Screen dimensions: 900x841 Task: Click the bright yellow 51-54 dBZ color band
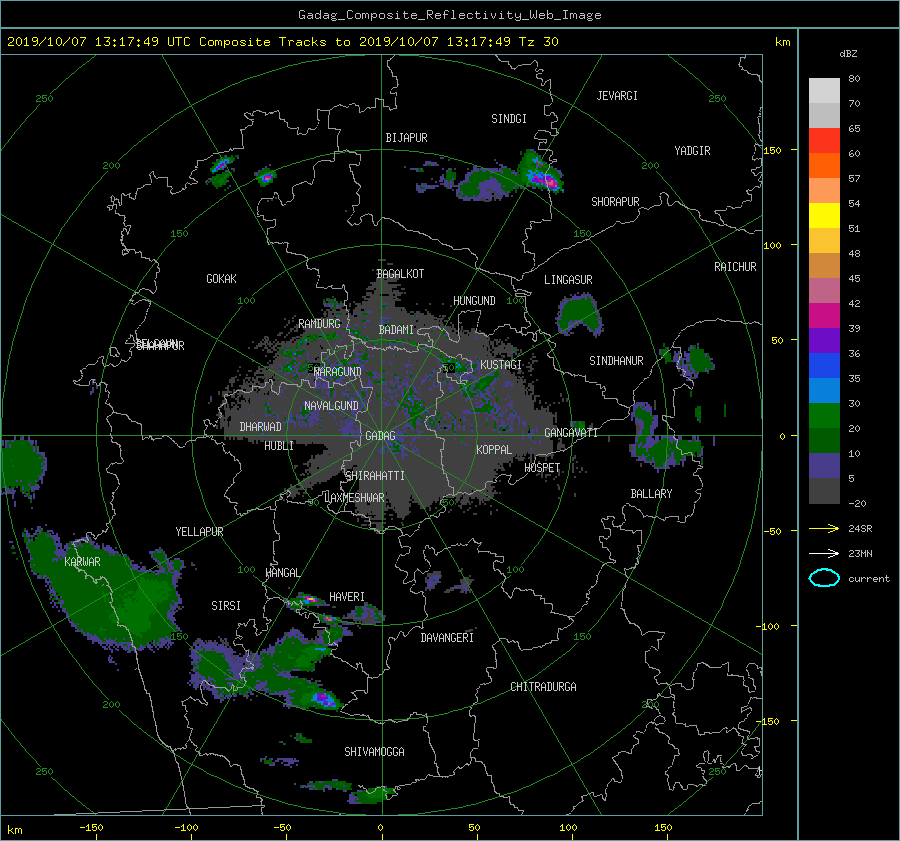(x=824, y=216)
